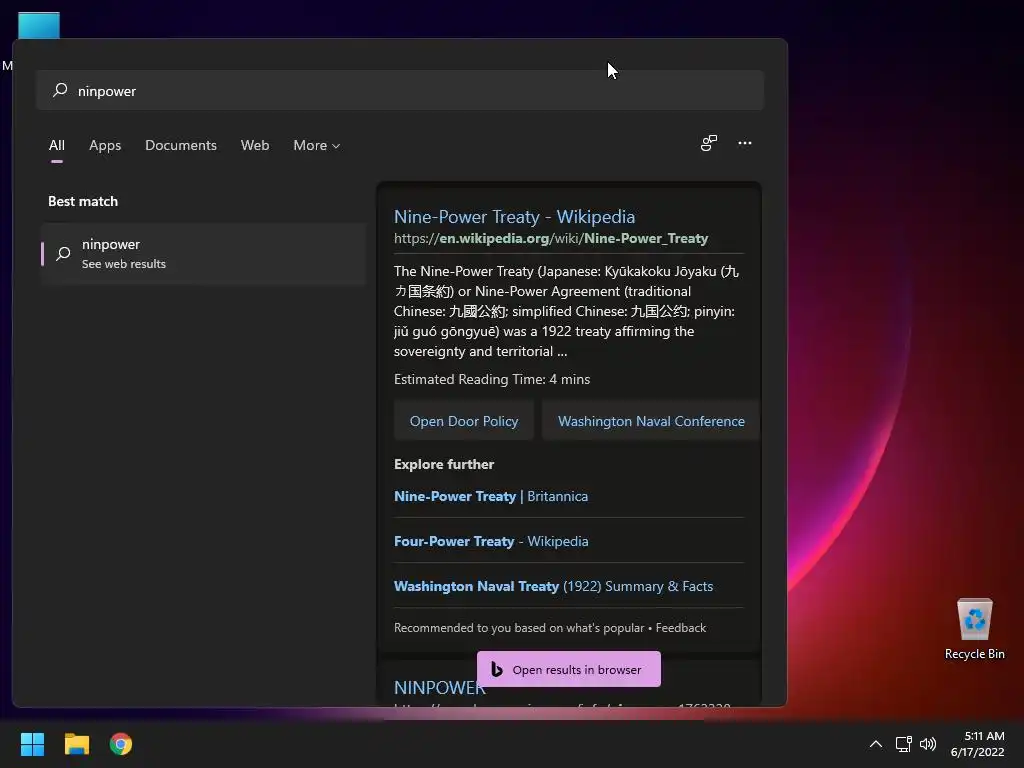This screenshot has height=768, width=1024.
Task: Open Four-Power Treaty - Wikipedia link
Action: coord(490,541)
